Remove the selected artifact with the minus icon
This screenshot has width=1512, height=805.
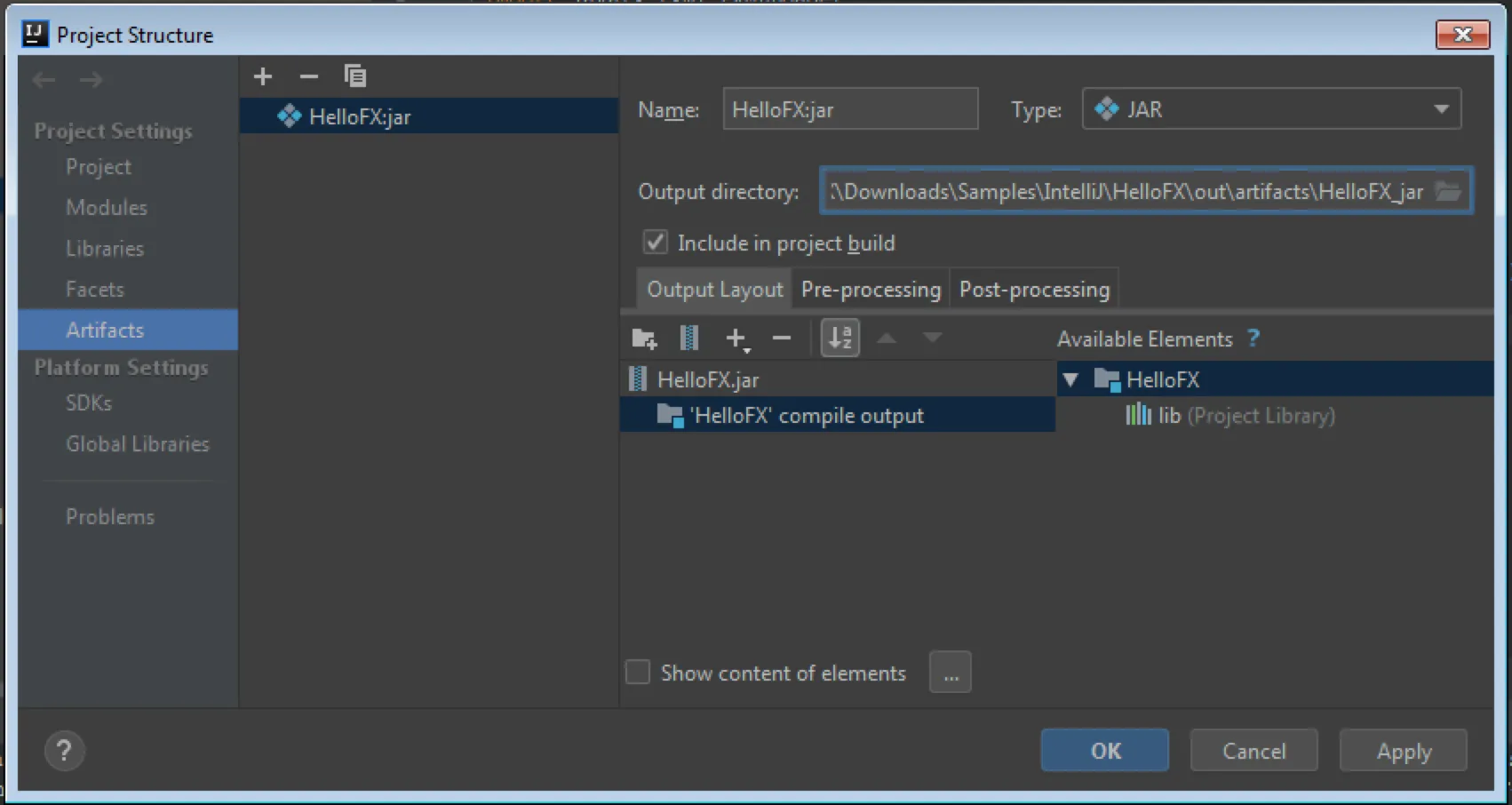pyautogui.click(x=309, y=76)
